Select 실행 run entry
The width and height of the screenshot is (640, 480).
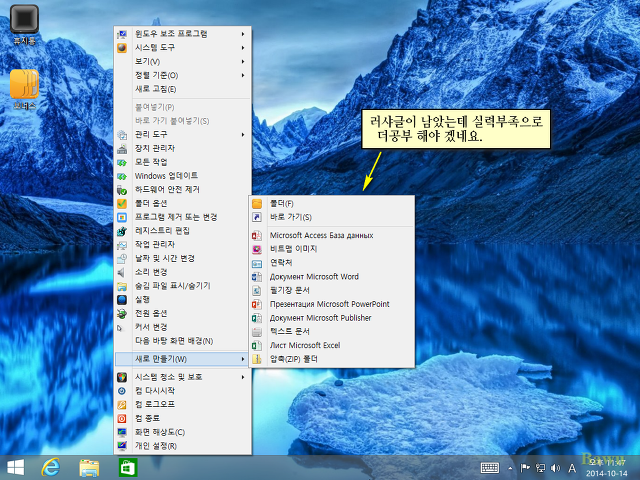(182, 300)
